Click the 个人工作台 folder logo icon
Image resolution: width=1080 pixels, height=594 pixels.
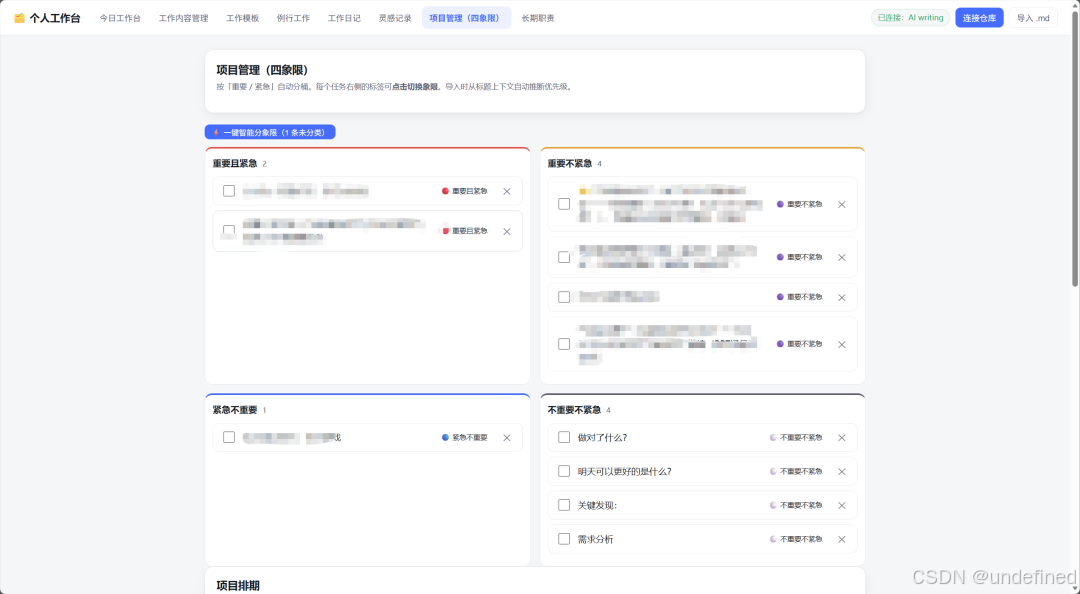pos(19,18)
